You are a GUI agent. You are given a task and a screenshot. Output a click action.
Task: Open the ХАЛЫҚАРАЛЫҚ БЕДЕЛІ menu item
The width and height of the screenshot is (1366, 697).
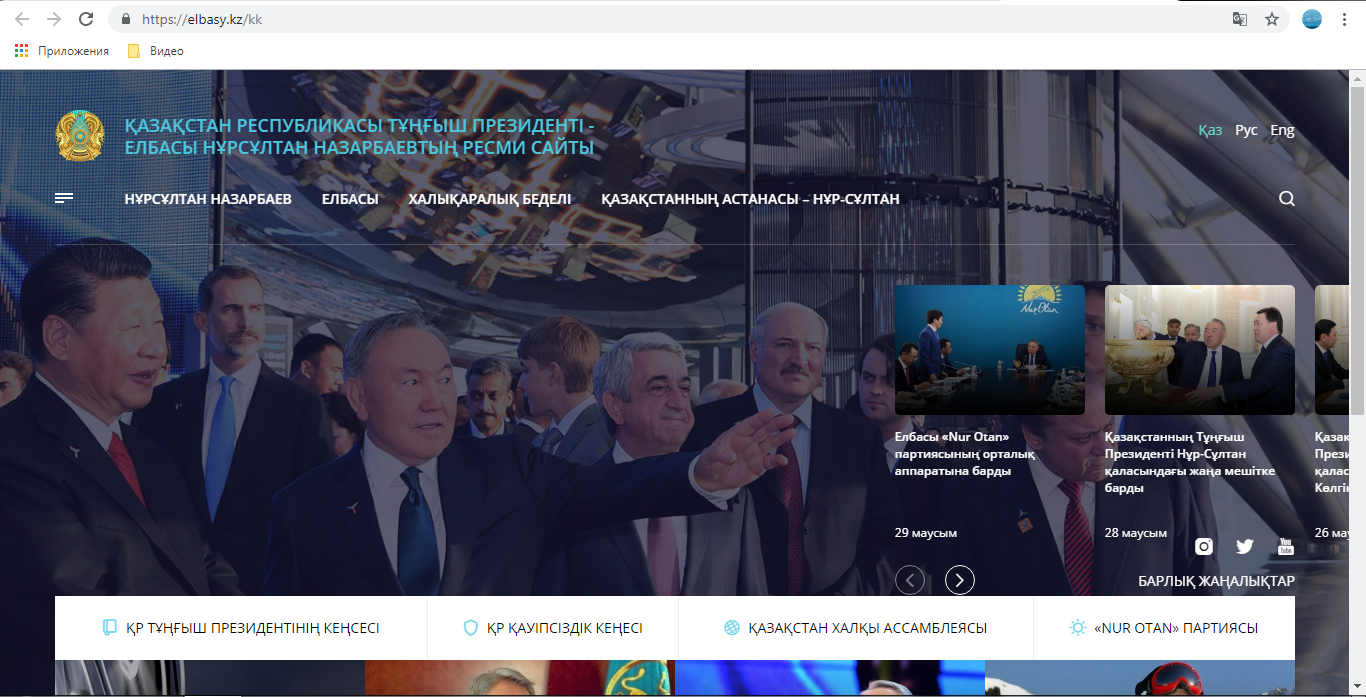coord(490,199)
